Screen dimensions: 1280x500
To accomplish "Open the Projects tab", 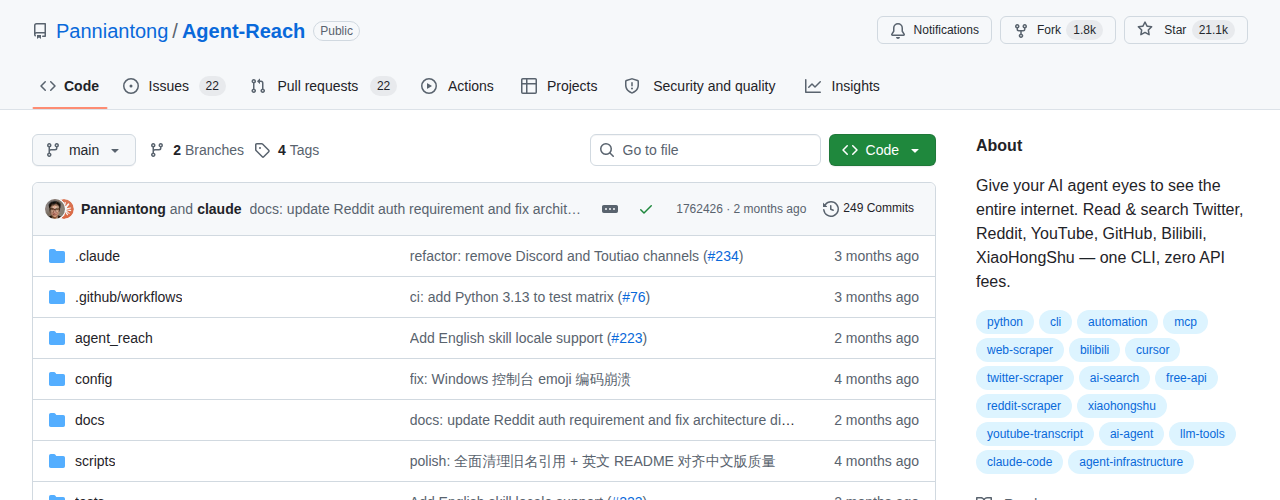I will click(x=559, y=86).
